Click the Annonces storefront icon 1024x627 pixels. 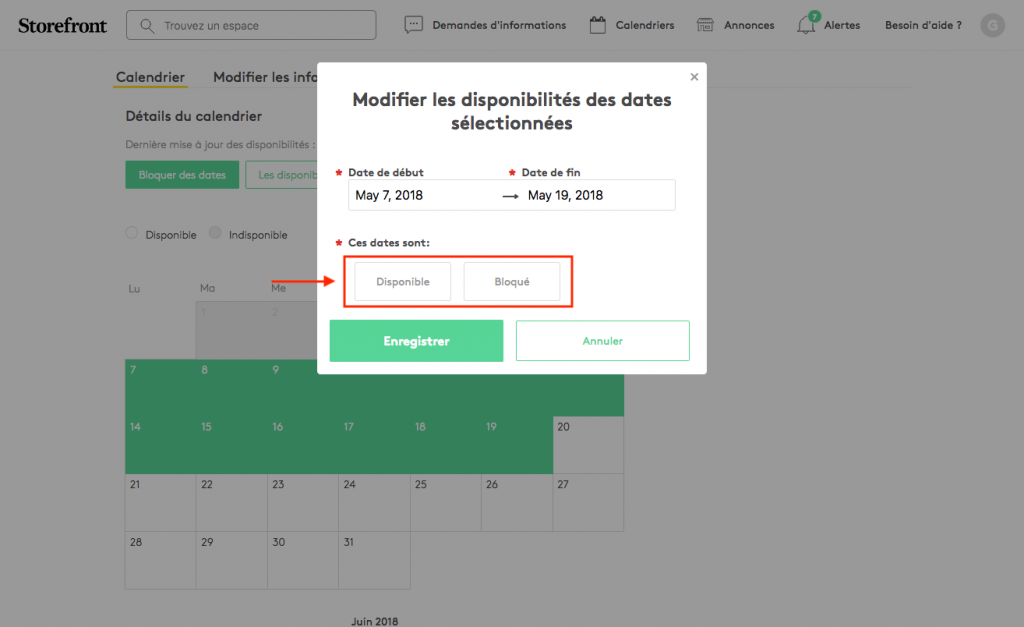coord(706,25)
